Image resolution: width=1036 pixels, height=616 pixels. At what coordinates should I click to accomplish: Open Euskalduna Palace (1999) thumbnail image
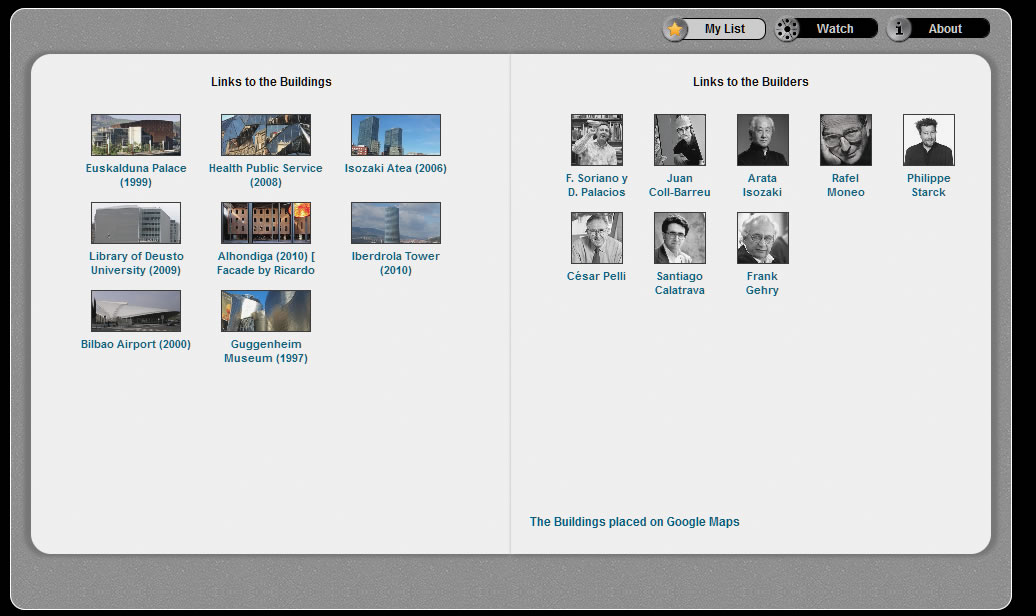(136, 135)
